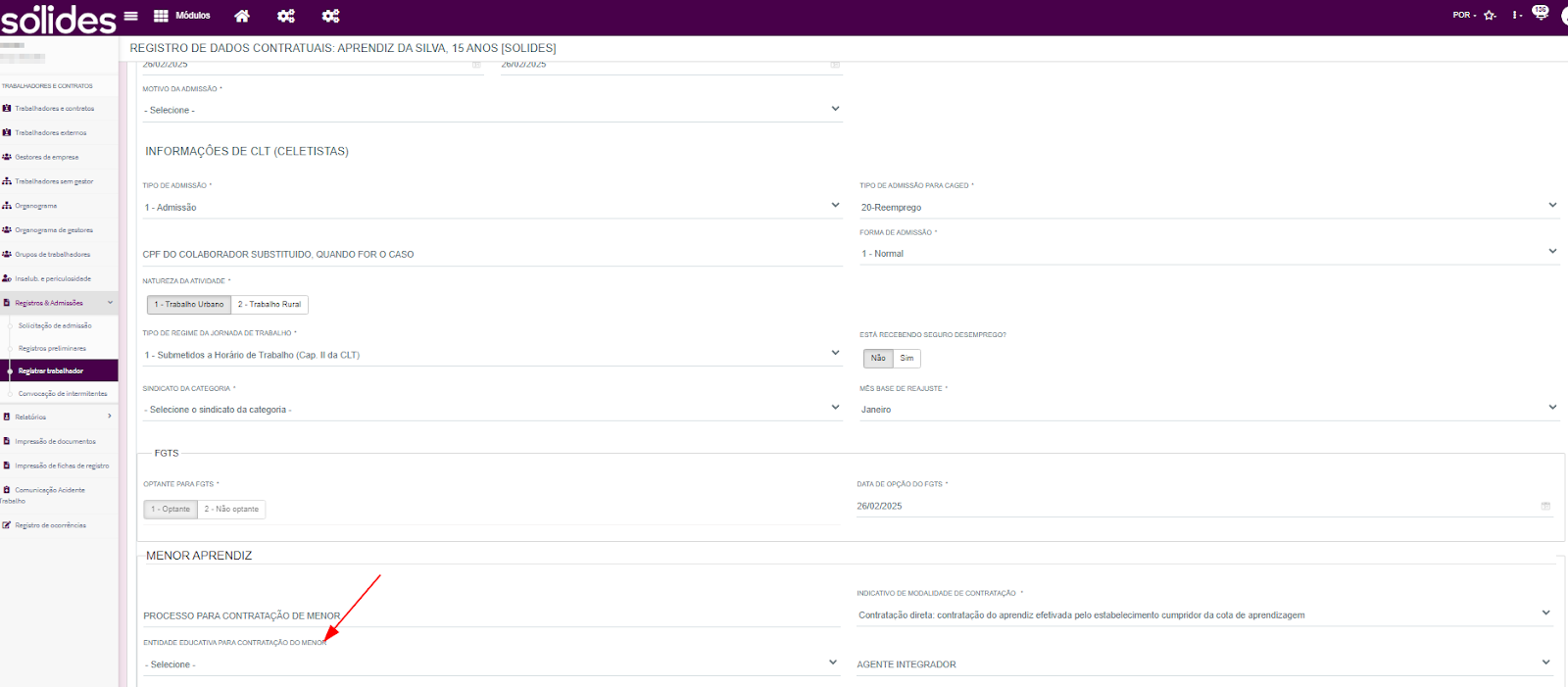Image resolution: width=1568 pixels, height=687 pixels.
Task: Click Registro de ocorrências link
Action: (50, 526)
